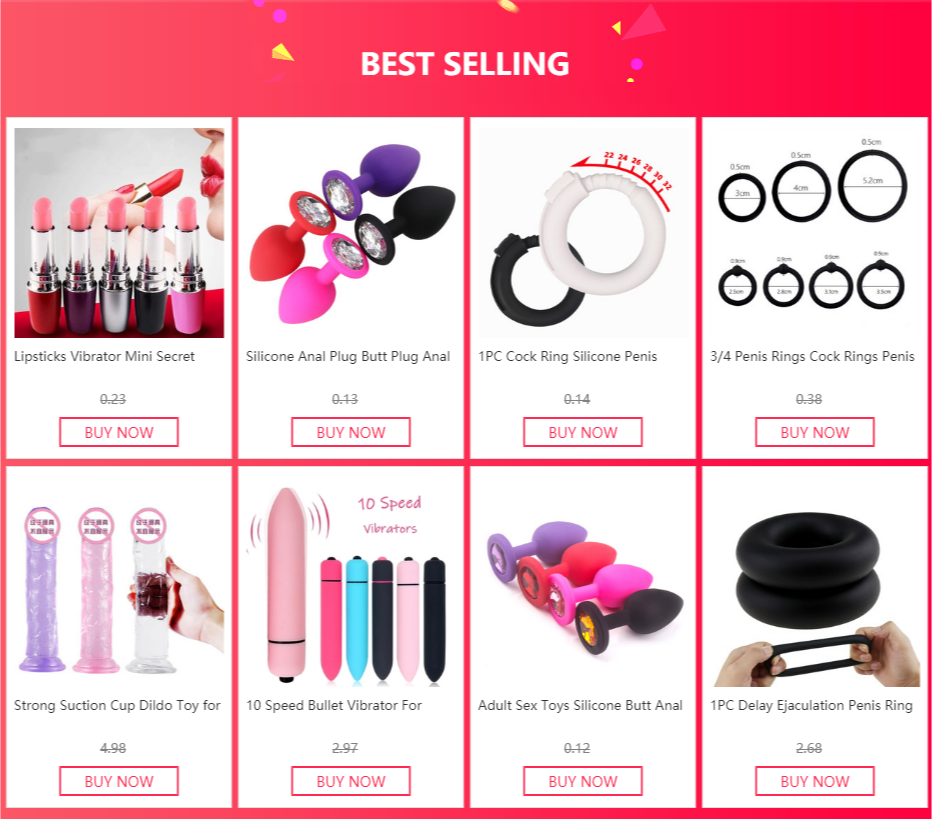Click the BEST SELLING banner heading
932x819 pixels.
point(465,64)
